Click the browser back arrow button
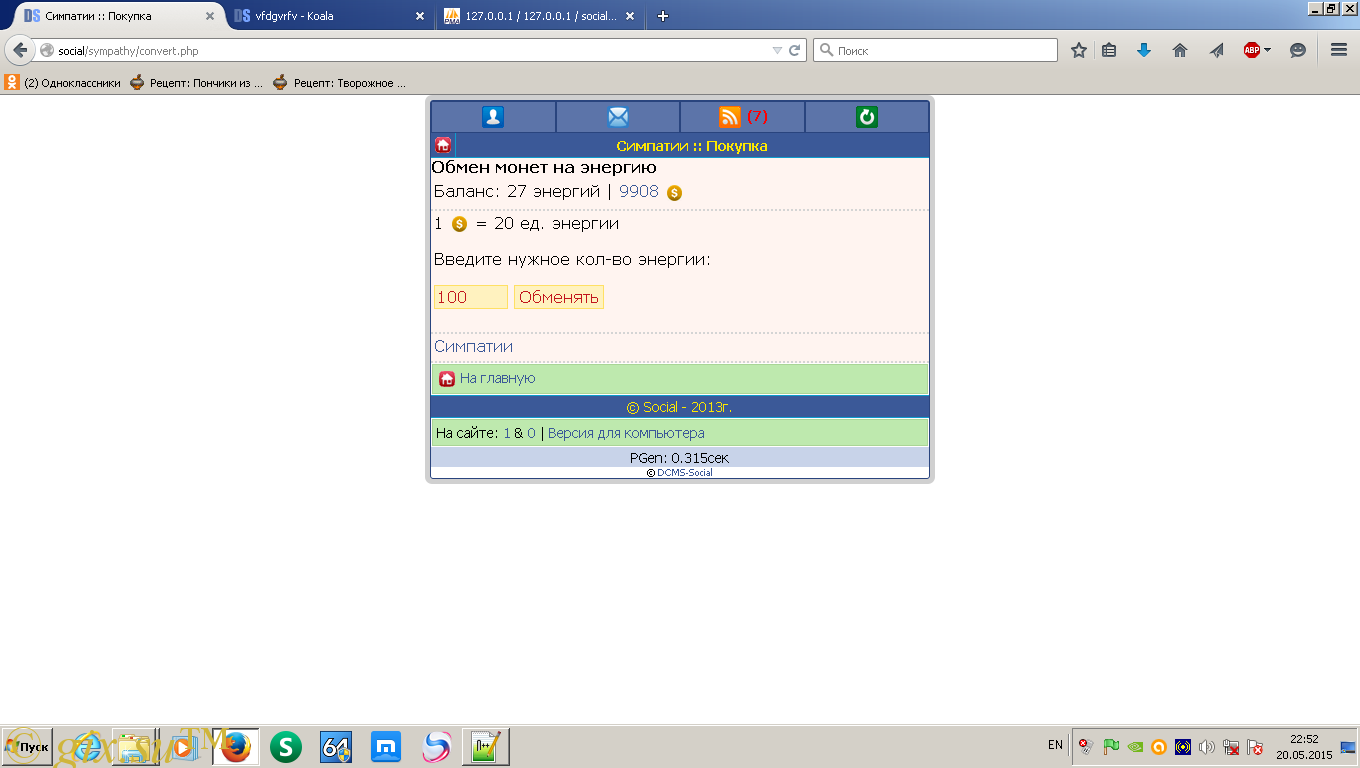The height and width of the screenshot is (768, 1360). [x=20, y=50]
